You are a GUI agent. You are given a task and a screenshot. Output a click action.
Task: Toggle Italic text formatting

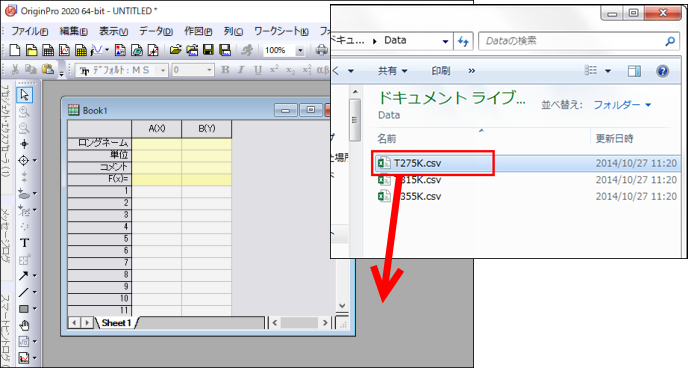click(x=241, y=70)
